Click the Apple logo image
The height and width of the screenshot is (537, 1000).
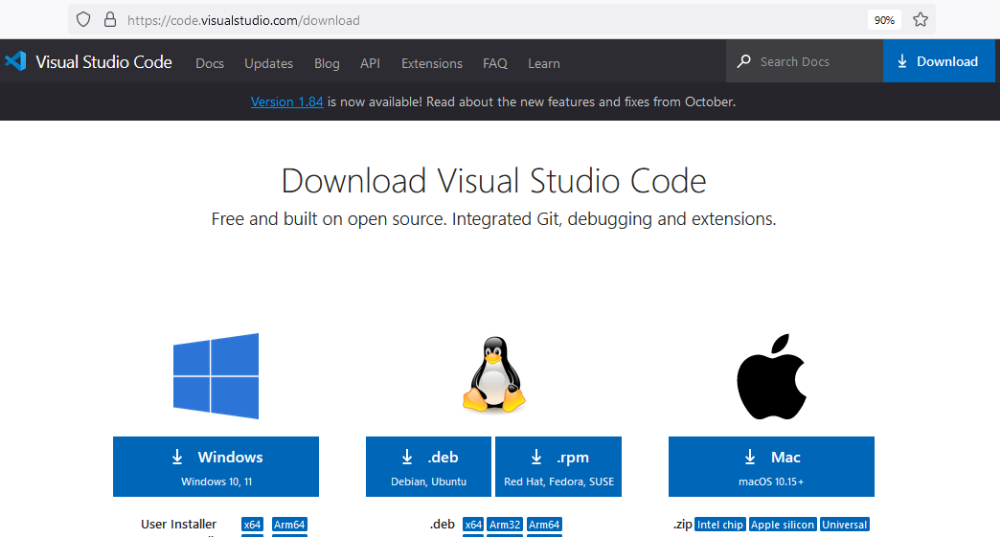click(772, 376)
